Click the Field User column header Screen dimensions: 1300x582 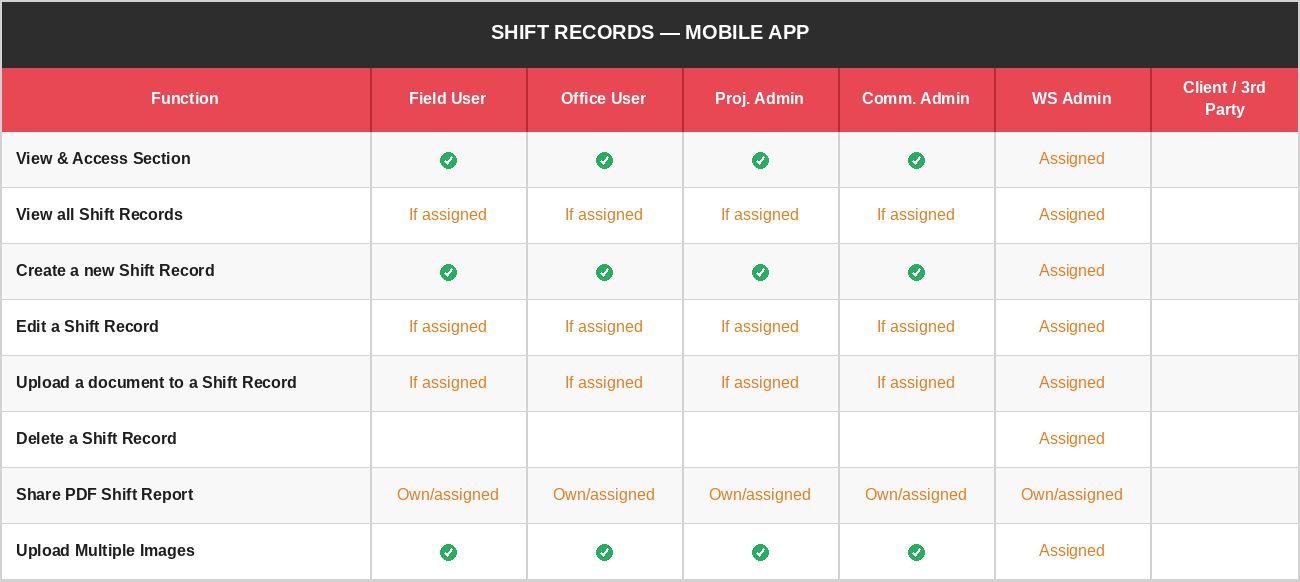point(448,99)
